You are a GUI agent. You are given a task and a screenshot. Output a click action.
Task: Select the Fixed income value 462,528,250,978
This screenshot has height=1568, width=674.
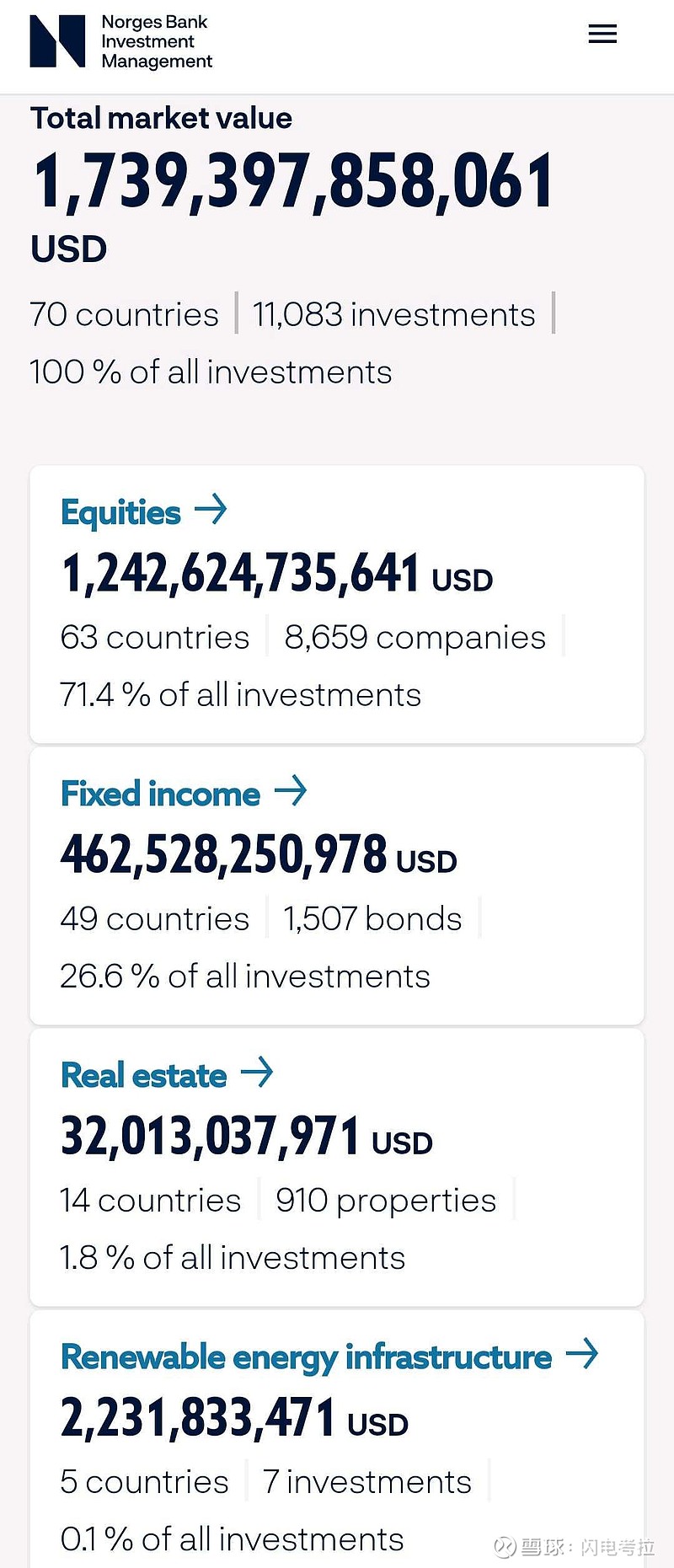[x=224, y=855]
